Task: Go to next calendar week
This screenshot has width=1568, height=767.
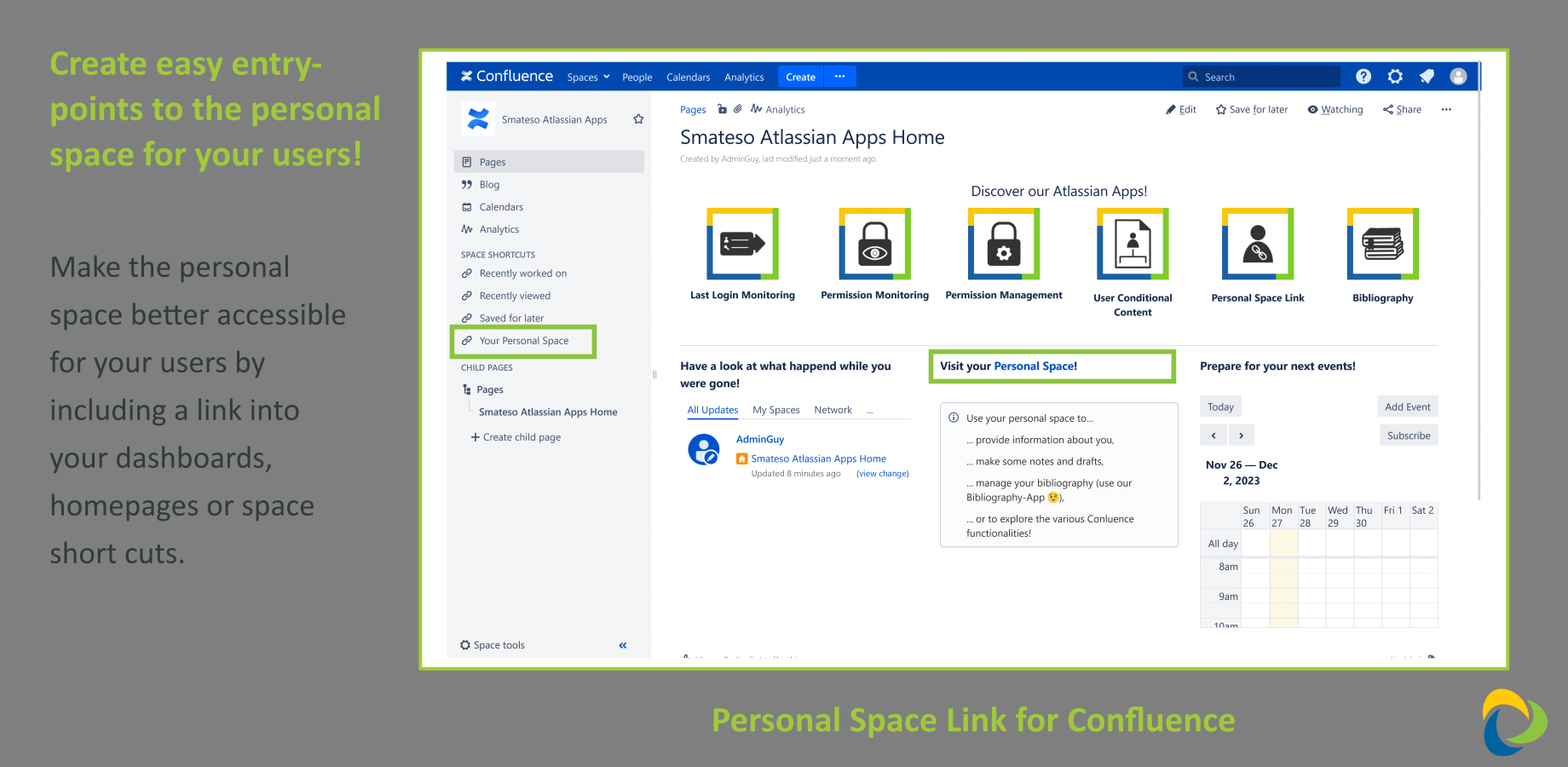Action: (1241, 435)
